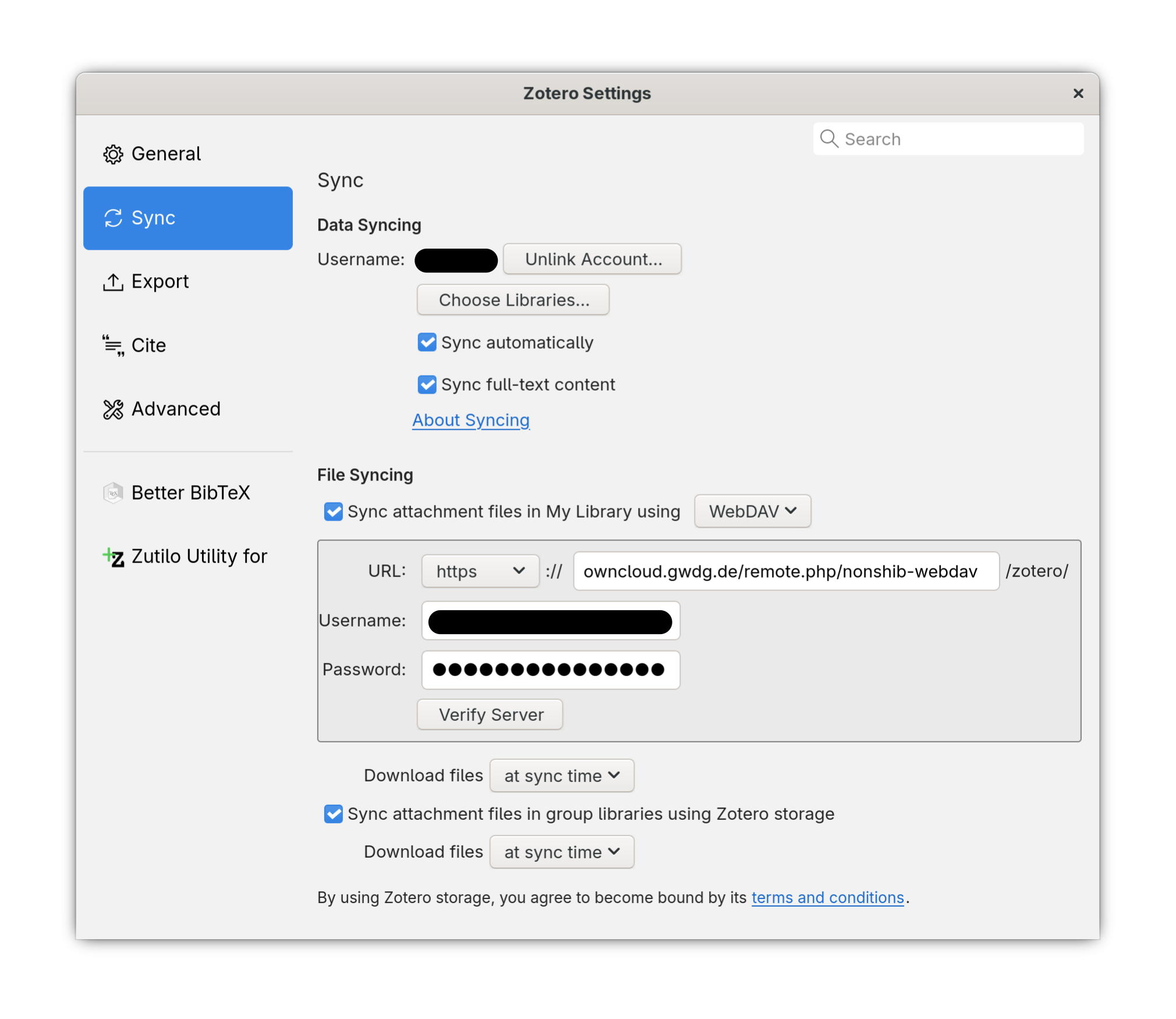Click the Advanced tools icon

[x=113, y=409]
